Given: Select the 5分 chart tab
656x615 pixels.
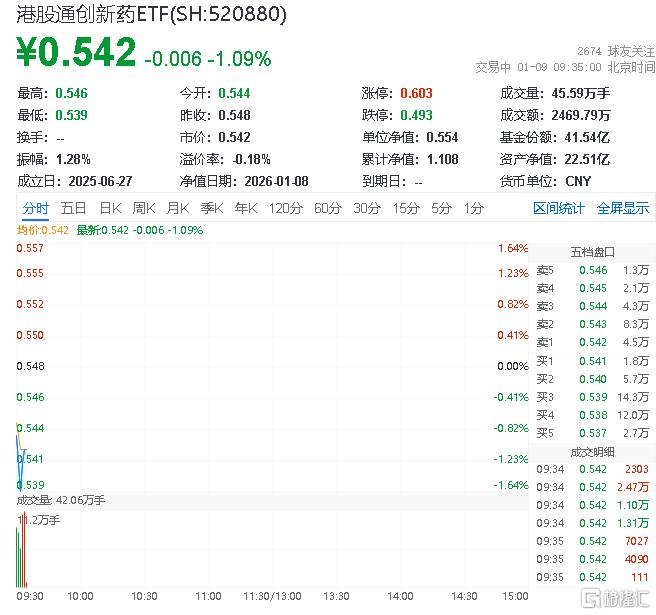Looking at the screenshot, I should point(442,208).
